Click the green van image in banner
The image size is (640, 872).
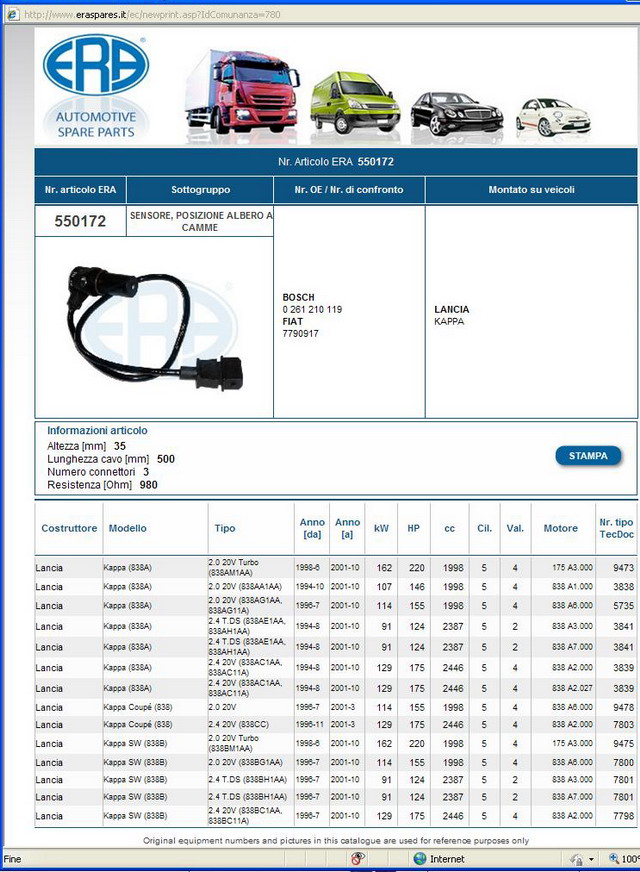coord(355,102)
